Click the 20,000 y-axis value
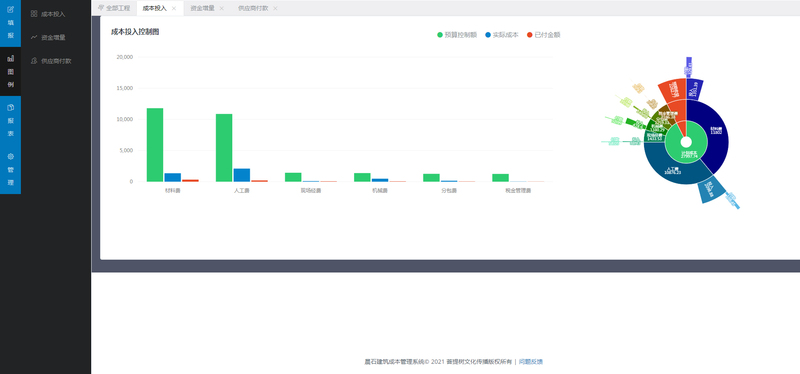 tap(124, 57)
